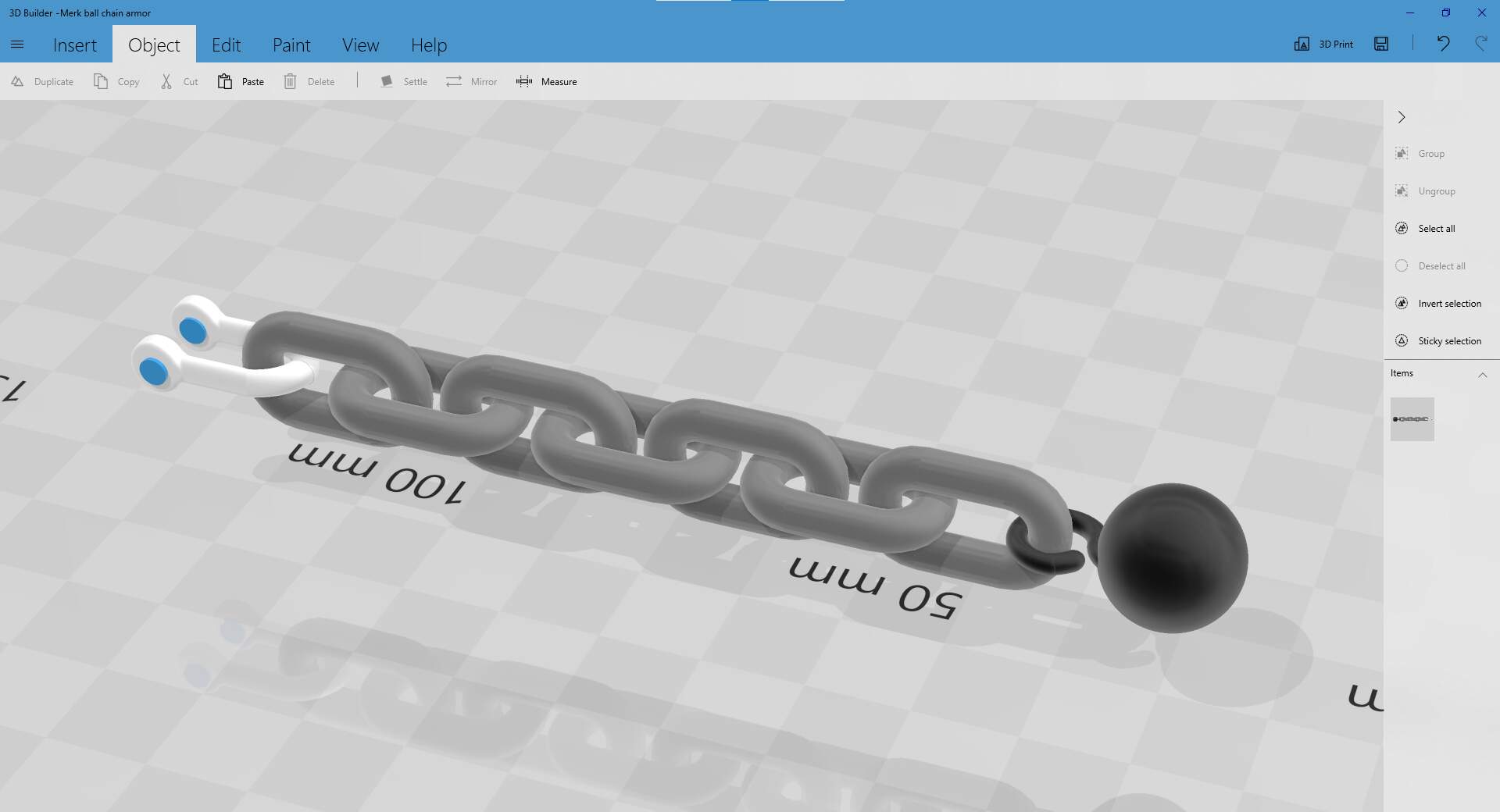
Task: Open the Insert tab
Action: 75,45
